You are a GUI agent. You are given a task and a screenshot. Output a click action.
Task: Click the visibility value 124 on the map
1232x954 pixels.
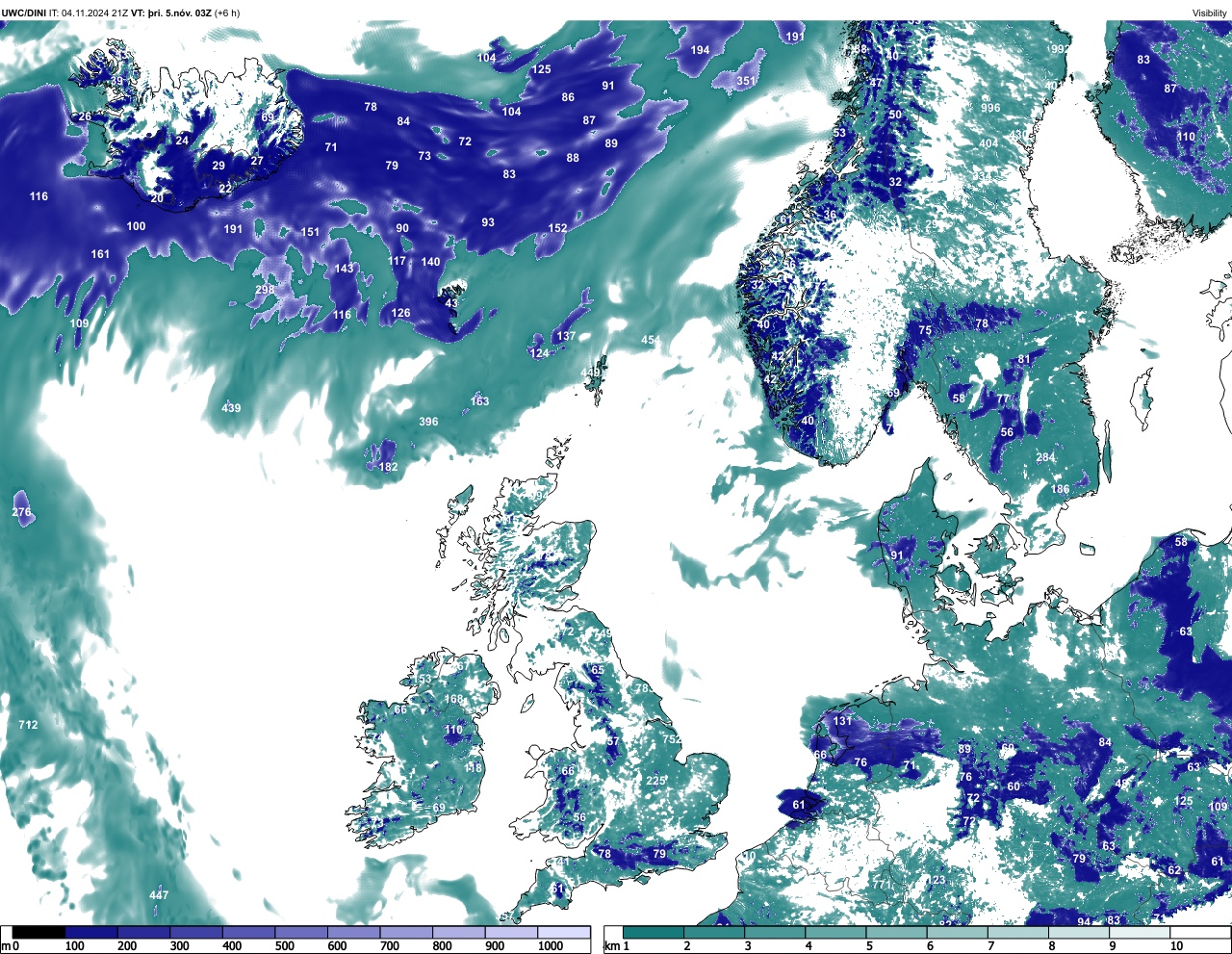point(539,353)
